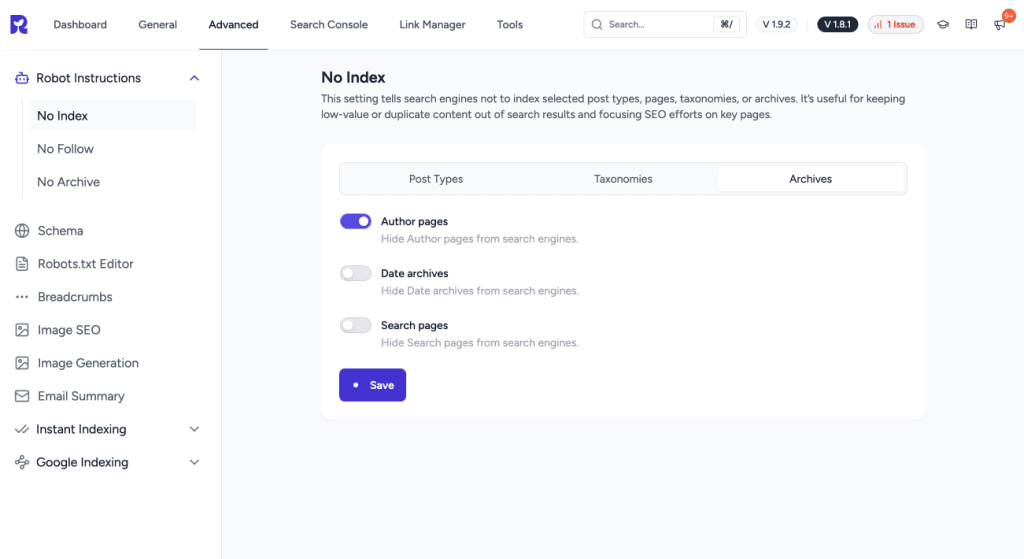Collapse the Robot Instructions section
This screenshot has width=1024, height=559.
coord(194,78)
